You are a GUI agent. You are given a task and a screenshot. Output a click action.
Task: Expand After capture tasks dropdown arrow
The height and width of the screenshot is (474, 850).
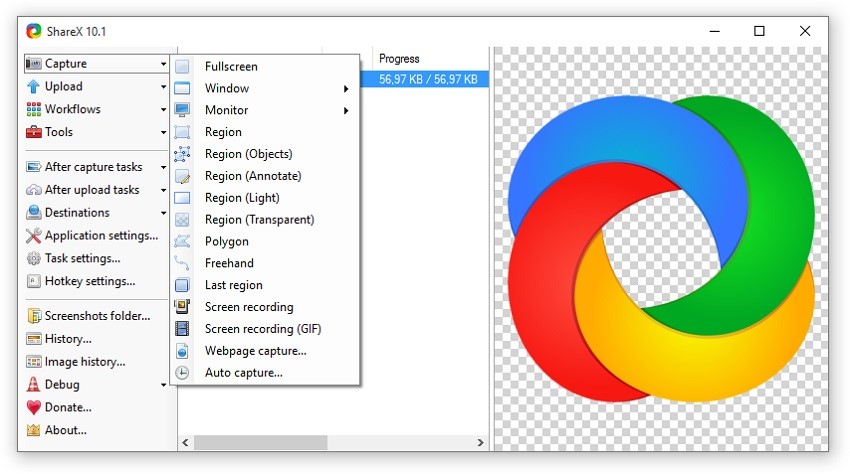tap(163, 168)
